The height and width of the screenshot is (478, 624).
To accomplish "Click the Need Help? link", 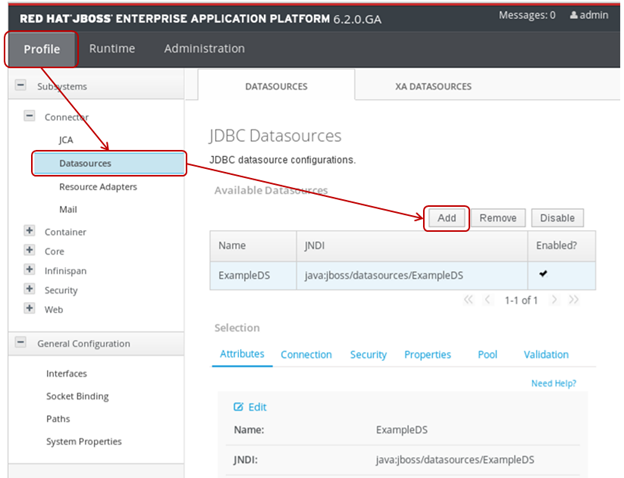I will [553, 383].
